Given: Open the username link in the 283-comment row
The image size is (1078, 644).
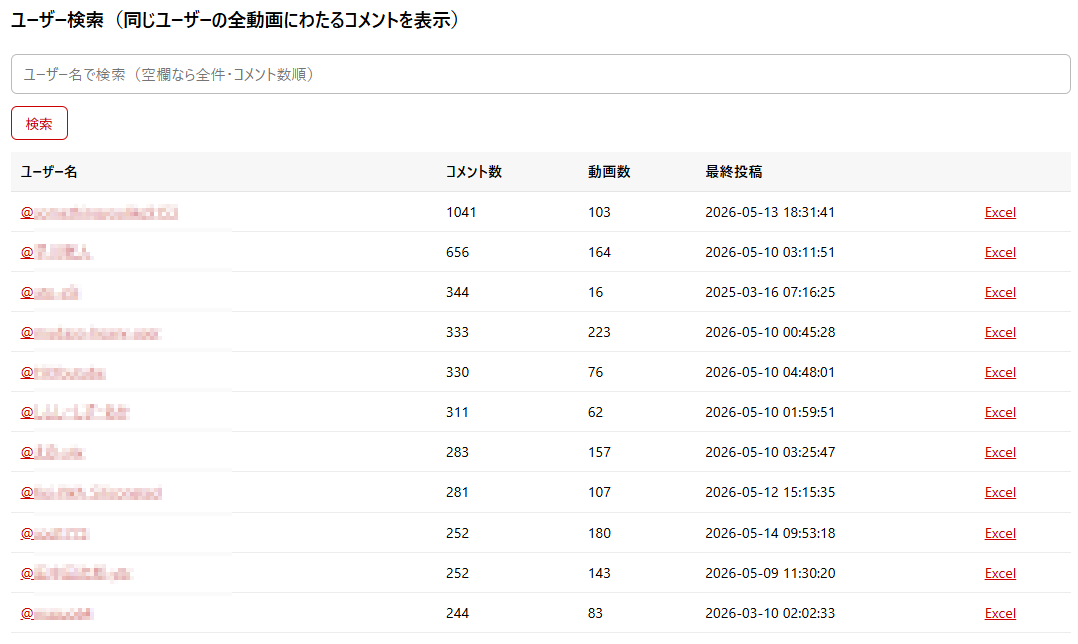Looking at the screenshot, I should pyautogui.click(x=53, y=453).
